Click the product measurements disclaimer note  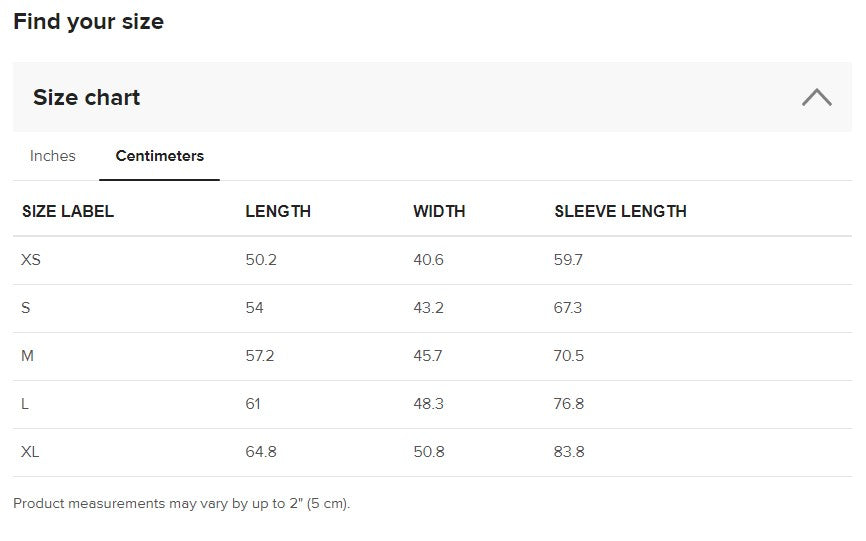point(182,504)
